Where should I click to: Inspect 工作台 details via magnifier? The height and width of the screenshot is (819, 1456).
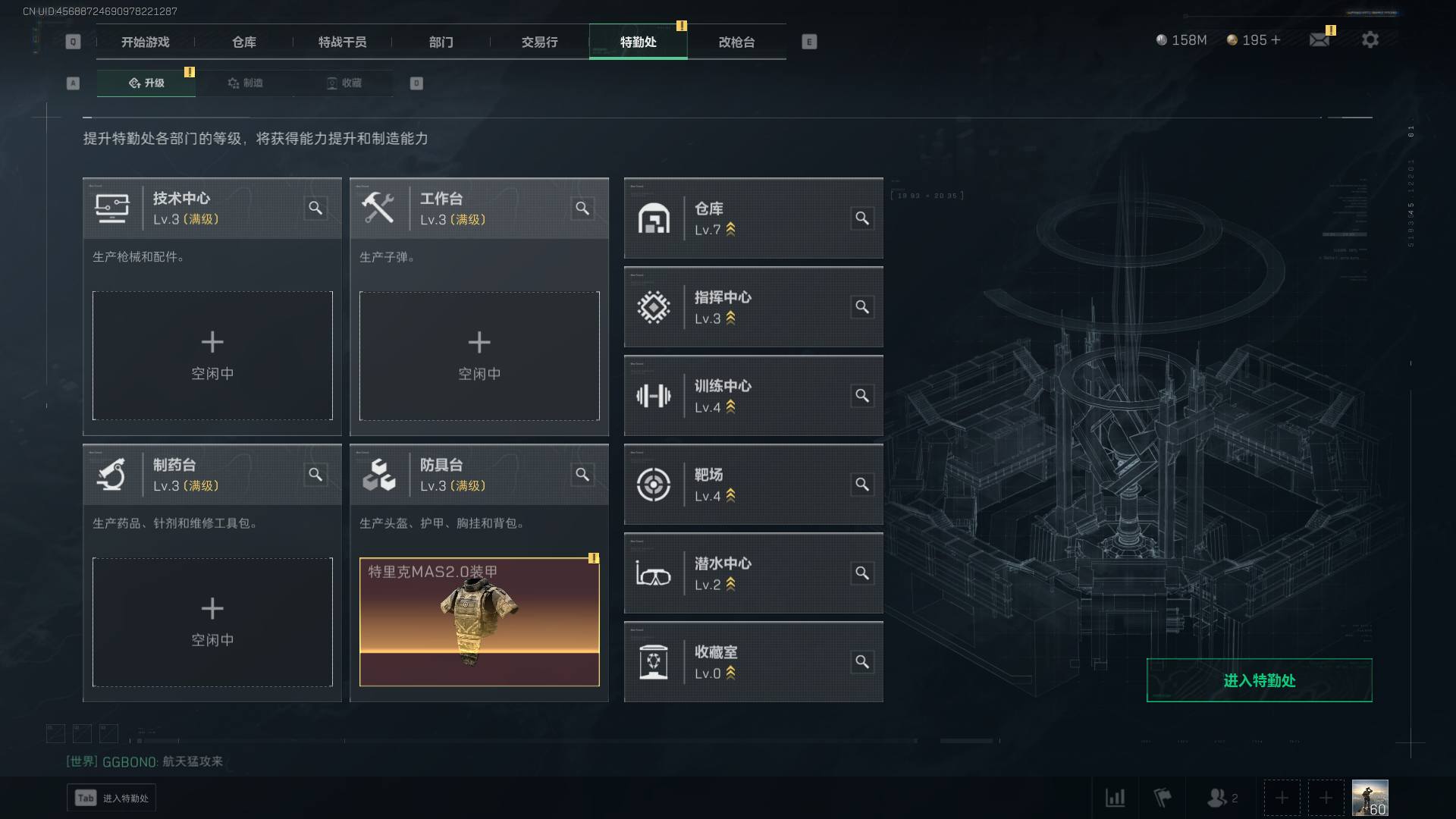click(x=582, y=208)
